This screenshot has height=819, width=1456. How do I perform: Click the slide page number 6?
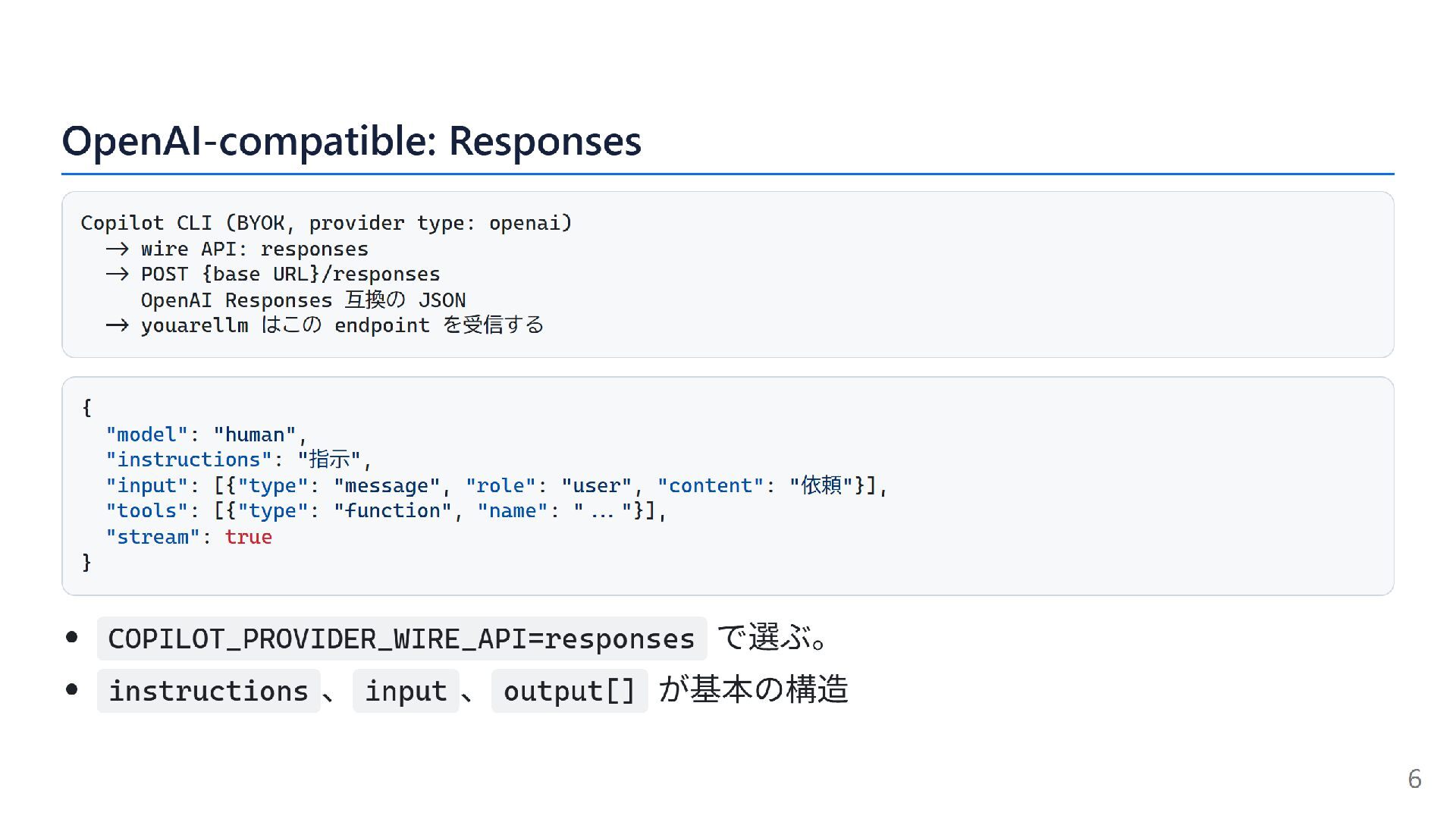tap(1414, 780)
